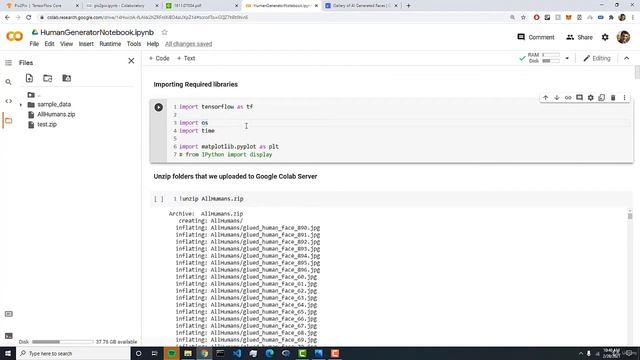Open Visual Studio Code from taskbar
Viewport: 640px width, 360px height.
click(x=237, y=353)
